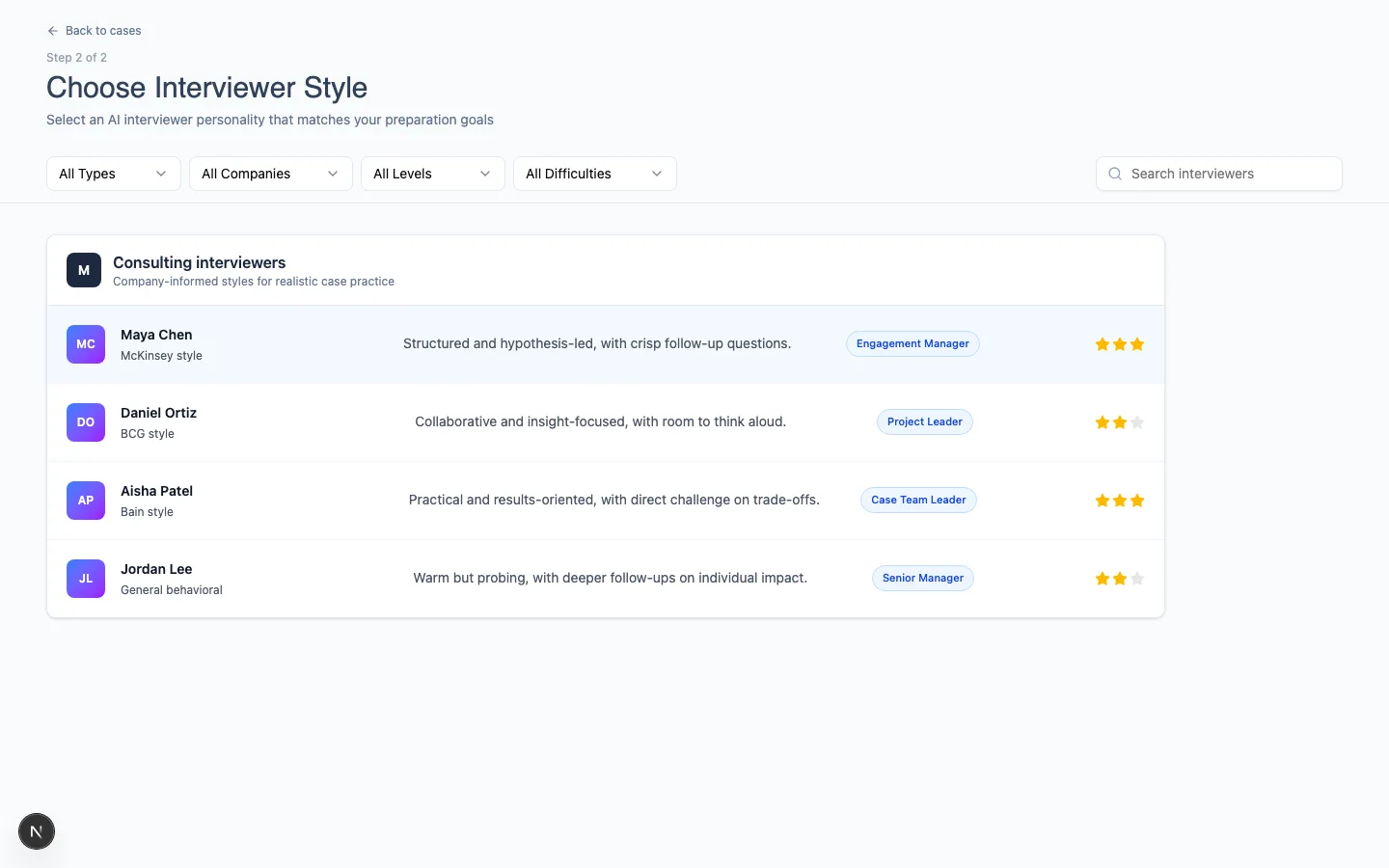Click 'Company-informed styles for realistic case practice' subtitle
Viewport: 1389px width, 868px height.
coord(254,282)
